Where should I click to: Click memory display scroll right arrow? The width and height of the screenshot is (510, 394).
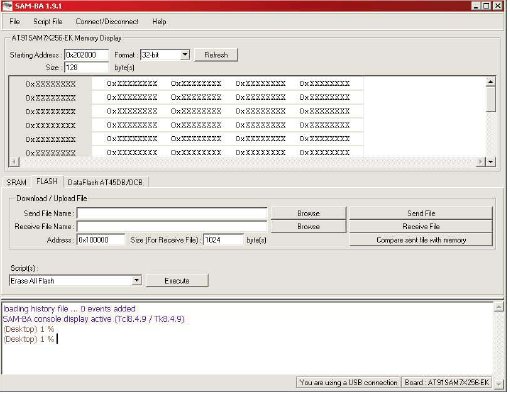pyautogui.click(x=480, y=162)
